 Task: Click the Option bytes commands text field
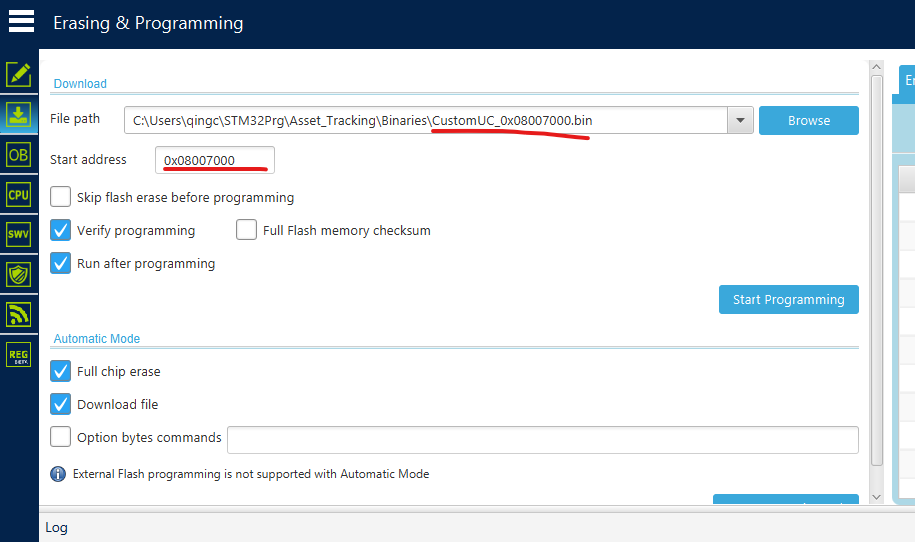click(x=543, y=440)
